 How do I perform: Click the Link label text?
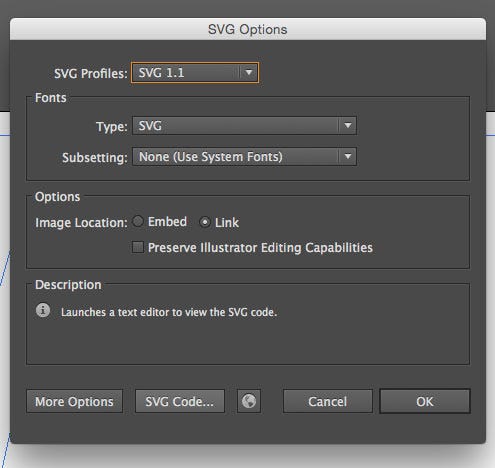click(x=227, y=222)
